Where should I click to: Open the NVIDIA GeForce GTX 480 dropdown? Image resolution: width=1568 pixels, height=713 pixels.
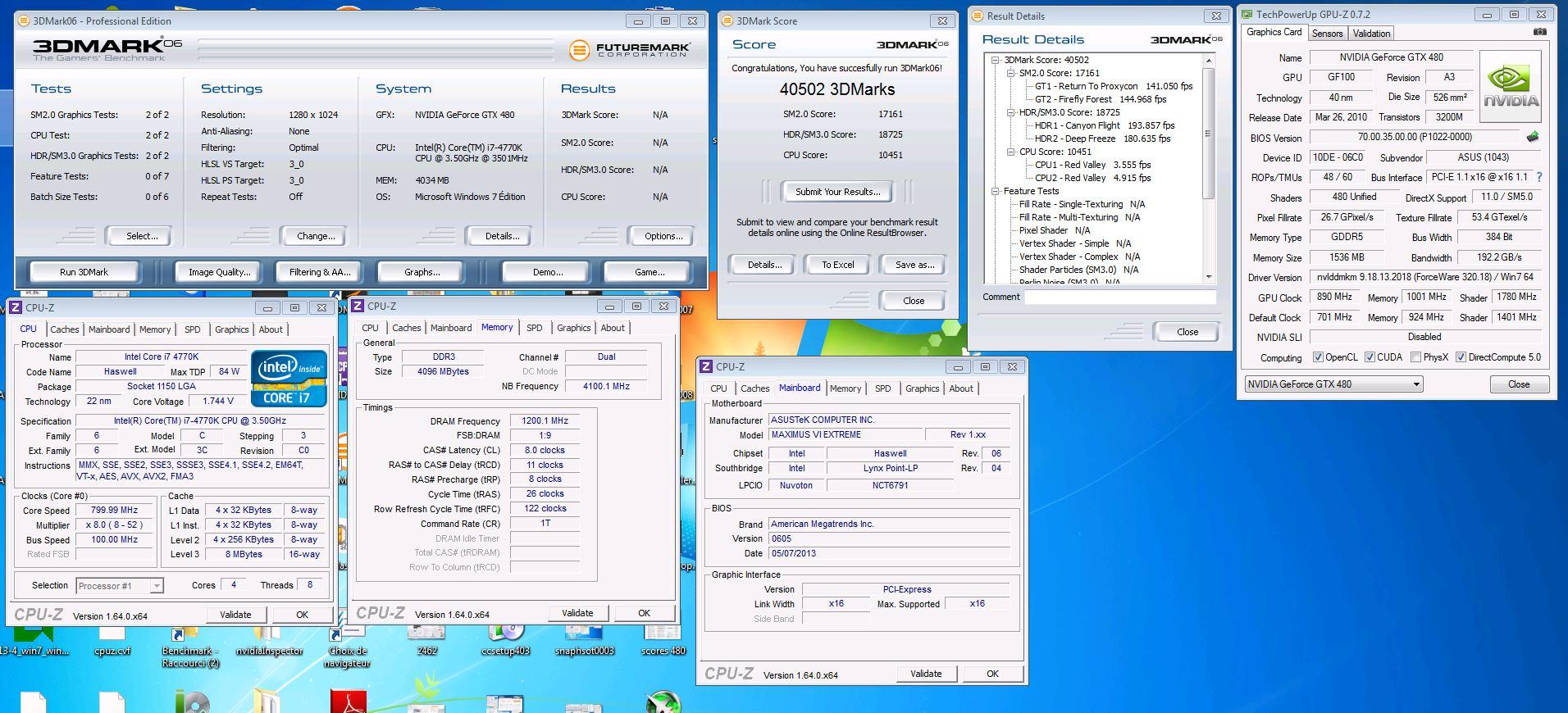tap(1333, 384)
